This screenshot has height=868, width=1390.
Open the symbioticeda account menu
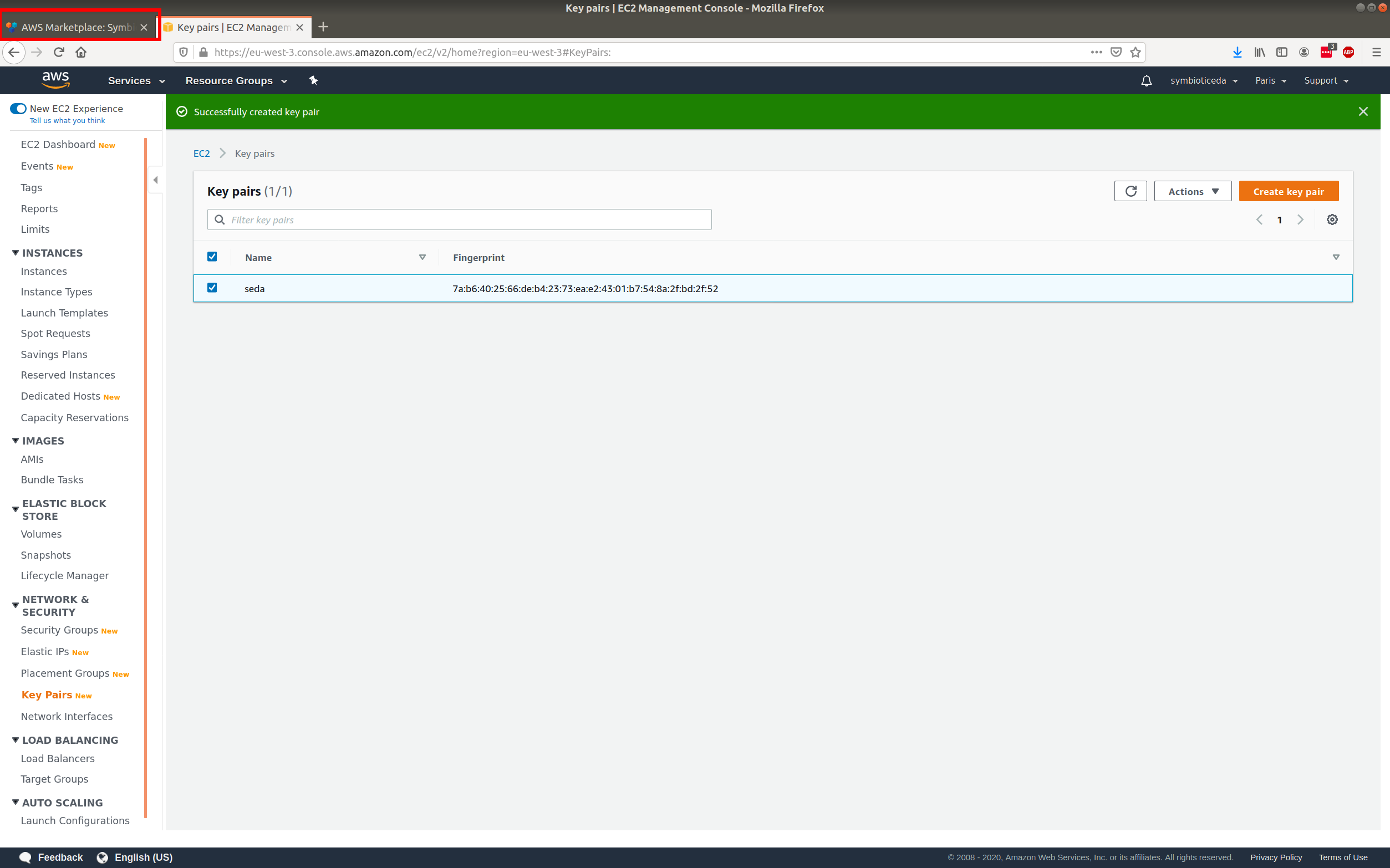1203,81
